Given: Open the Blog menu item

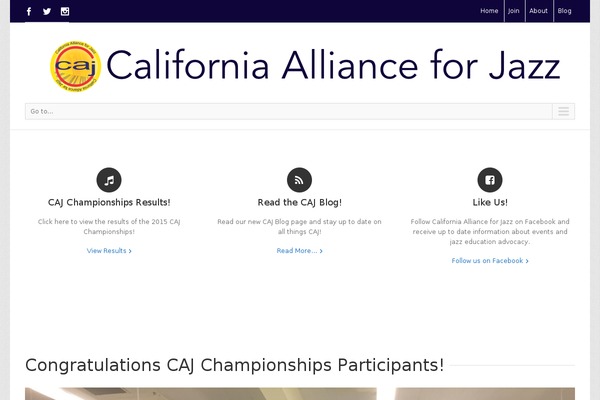Looking at the screenshot, I should [x=565, y=11].
